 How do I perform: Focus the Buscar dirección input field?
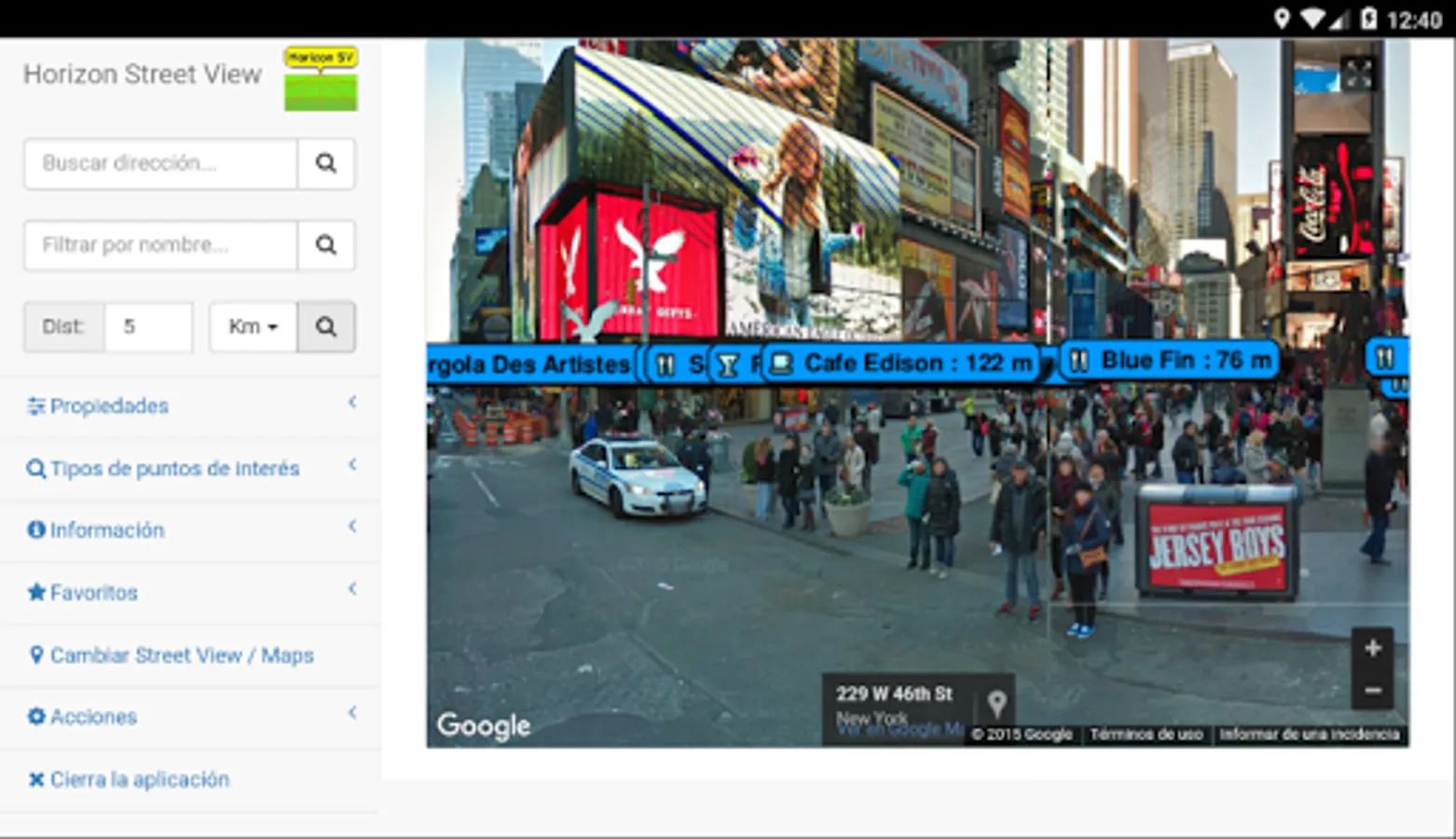click(x=160, y=163)
